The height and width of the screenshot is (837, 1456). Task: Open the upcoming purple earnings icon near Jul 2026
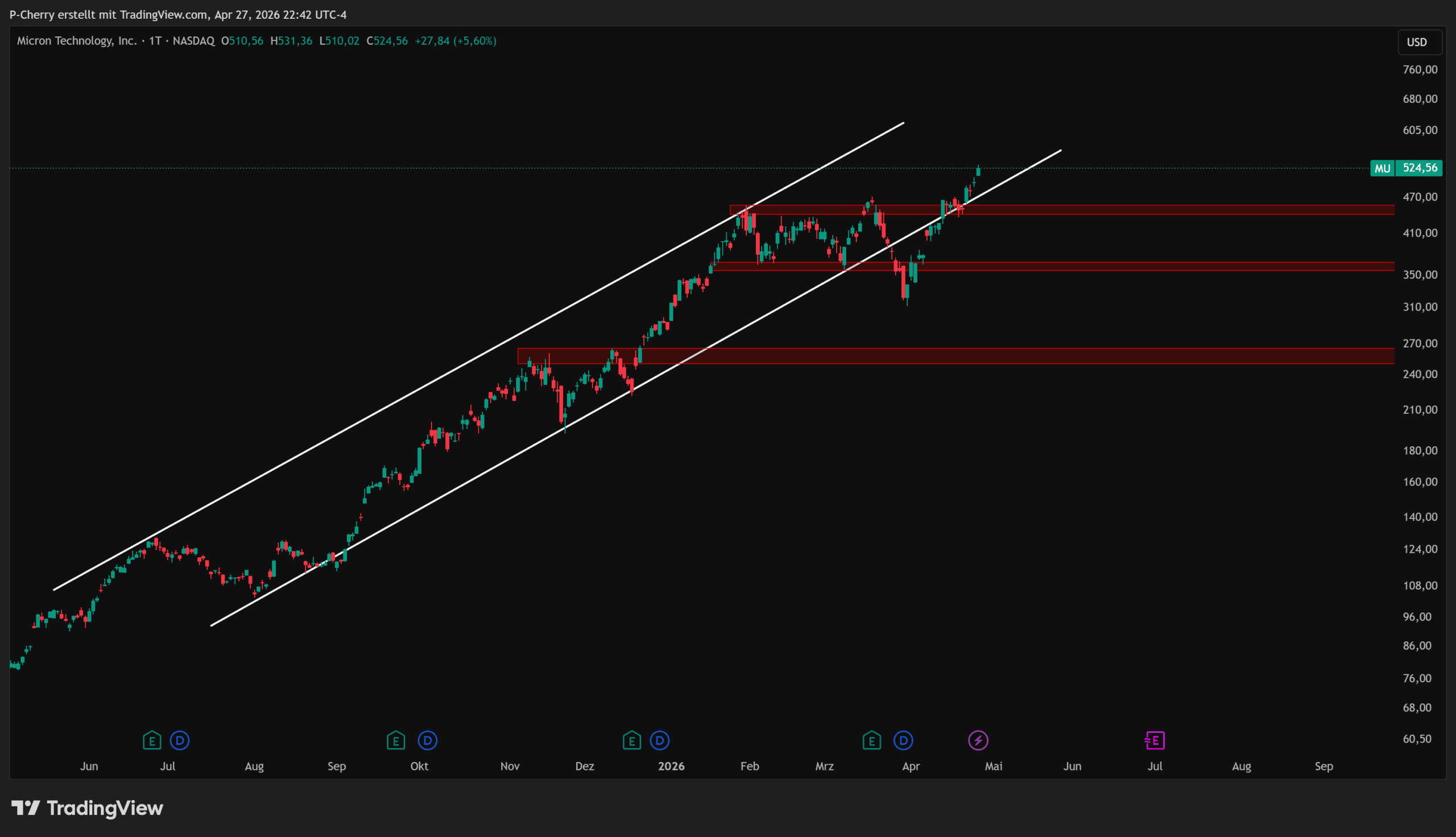[x=1155, y=740]
